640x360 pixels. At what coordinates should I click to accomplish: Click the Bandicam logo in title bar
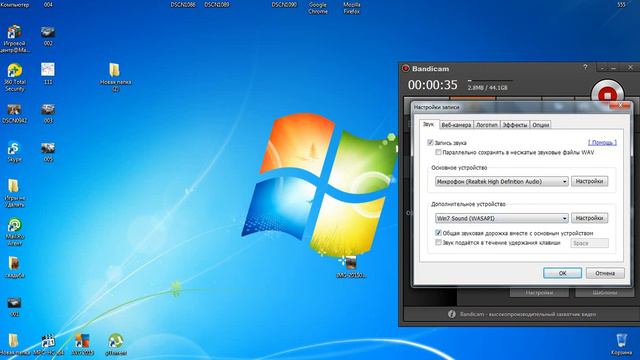click(405, 68)
